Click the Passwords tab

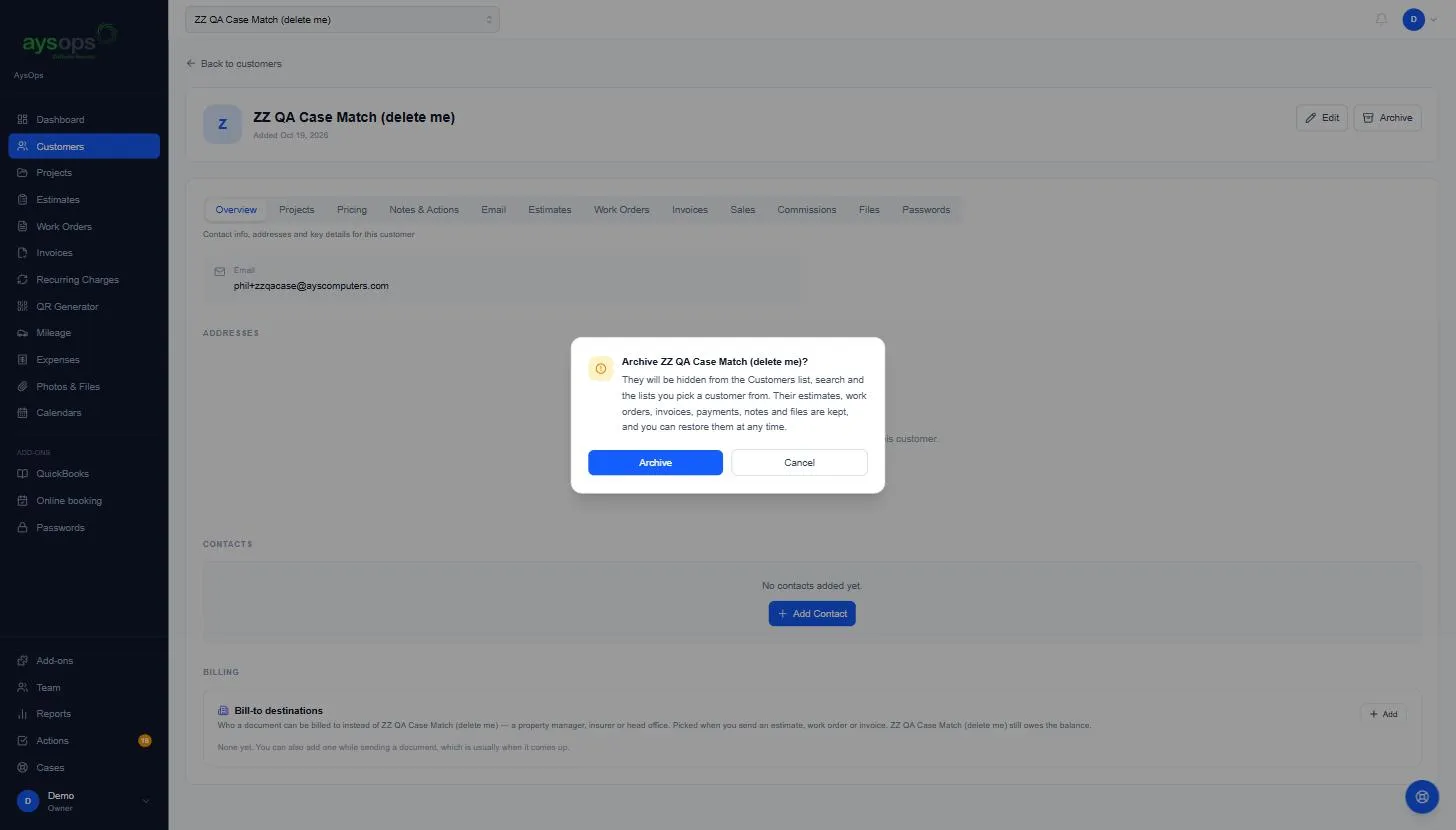click(926, 210)
